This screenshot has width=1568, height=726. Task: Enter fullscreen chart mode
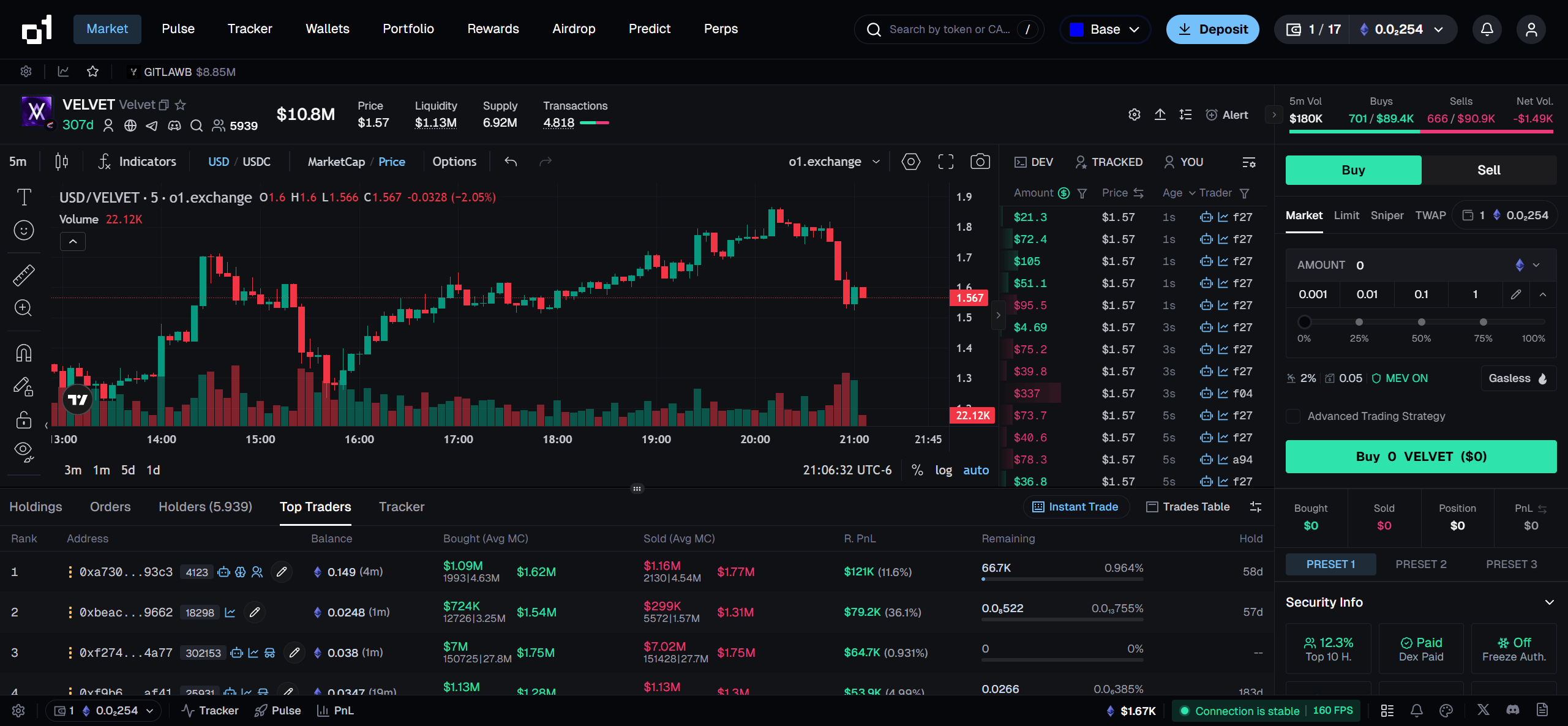pyautogui.click(x=946, y=162)
